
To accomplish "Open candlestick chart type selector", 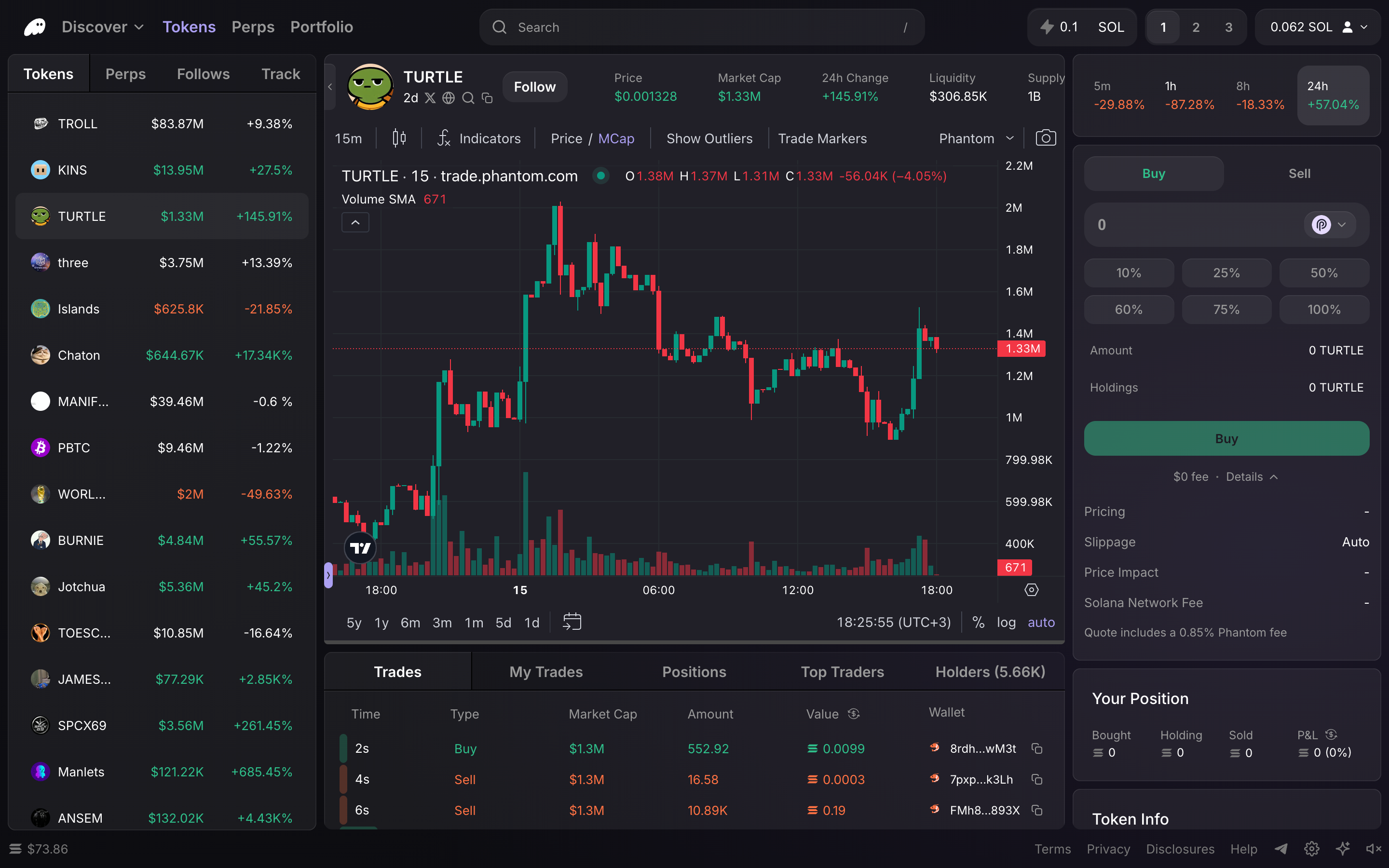I will [x=399, y=138].
